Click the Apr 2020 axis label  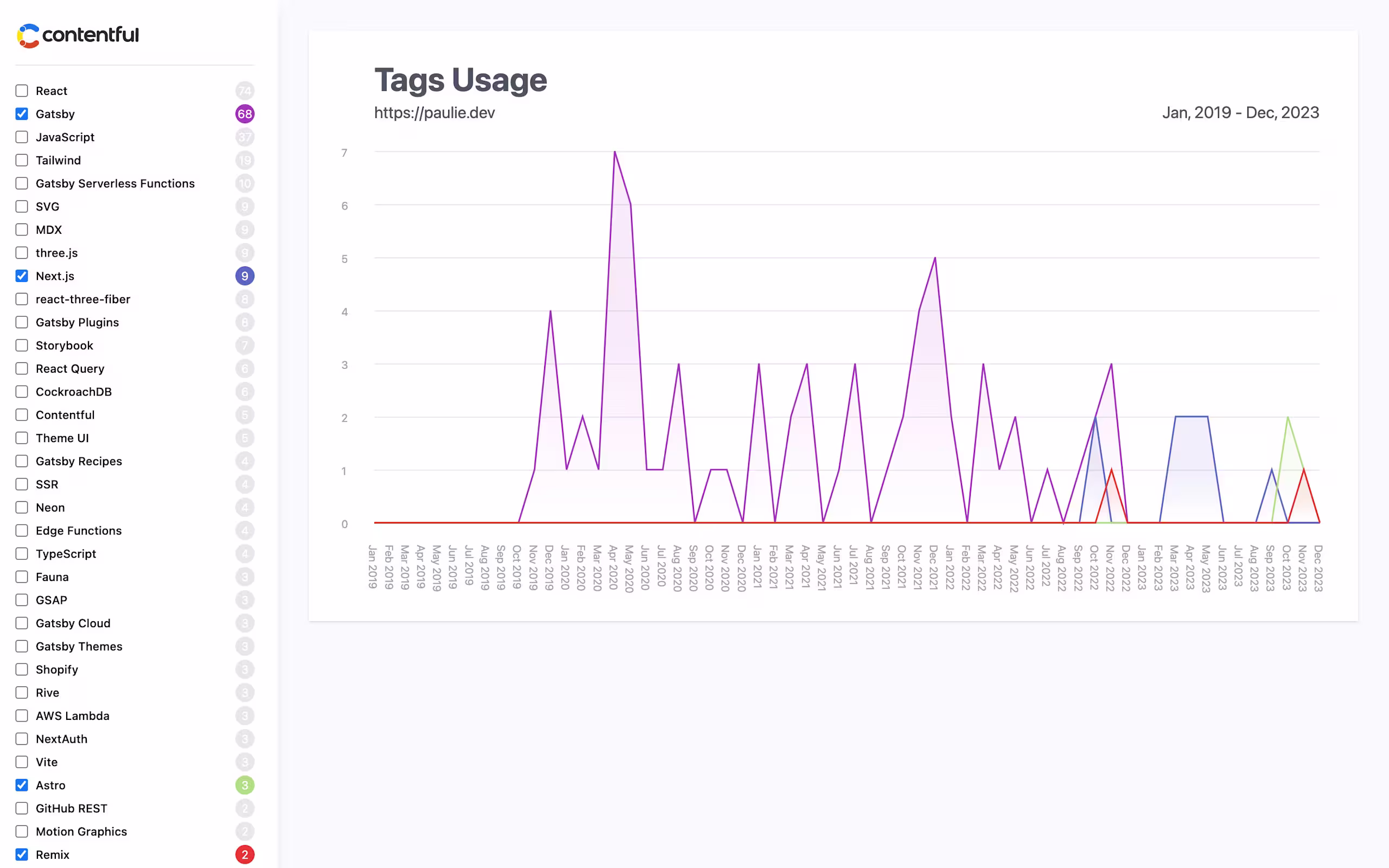click(x=613, y=568)
